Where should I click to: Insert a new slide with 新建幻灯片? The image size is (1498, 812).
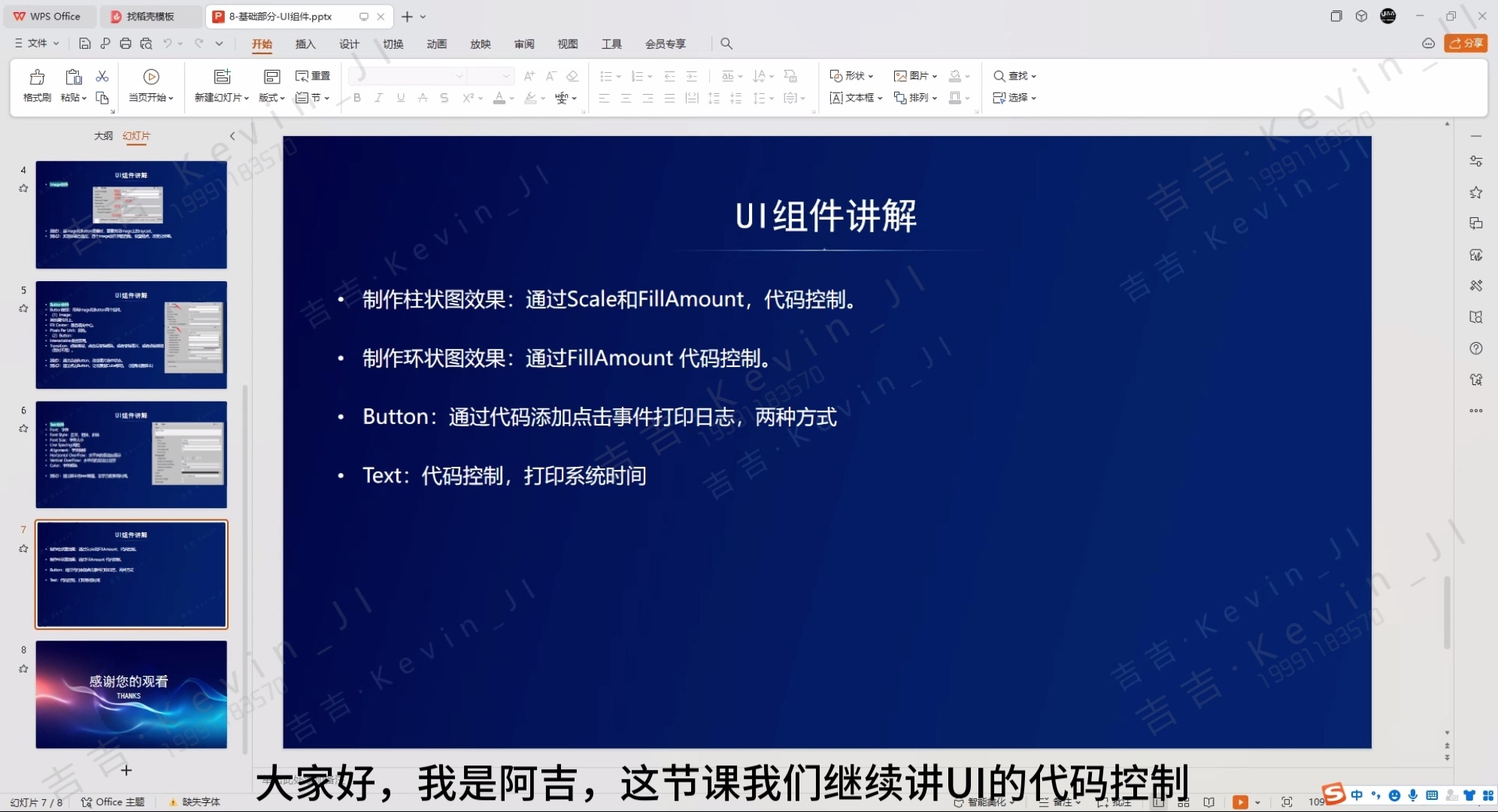[220, 85]
